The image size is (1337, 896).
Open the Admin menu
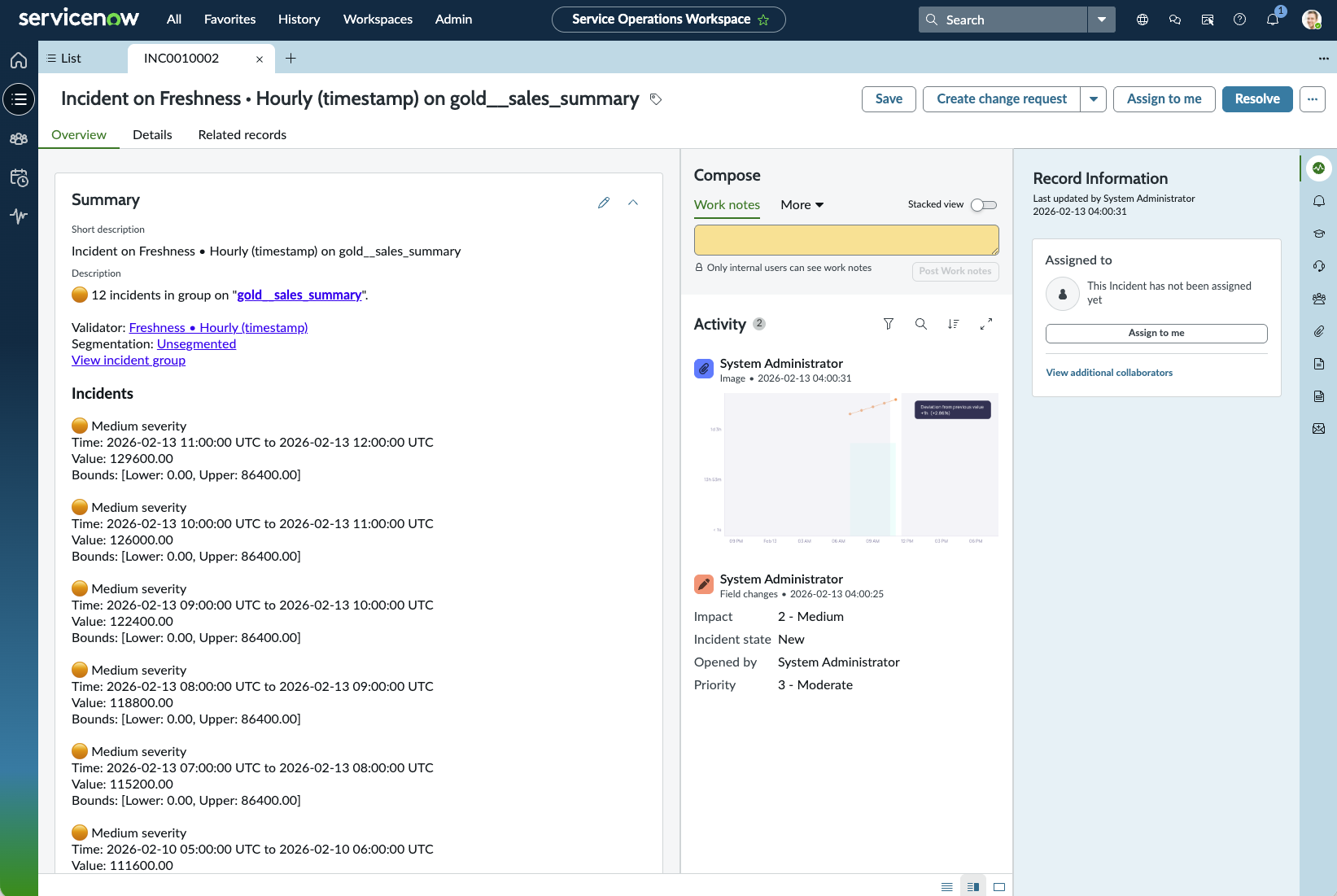pos(454,20)
